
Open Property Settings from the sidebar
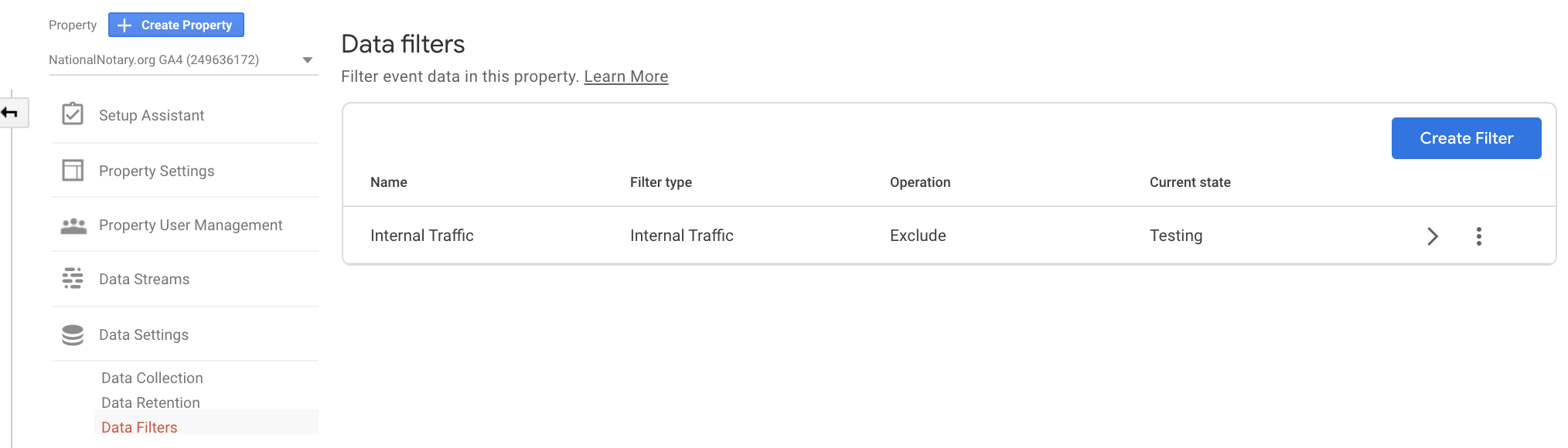(157, 171)
